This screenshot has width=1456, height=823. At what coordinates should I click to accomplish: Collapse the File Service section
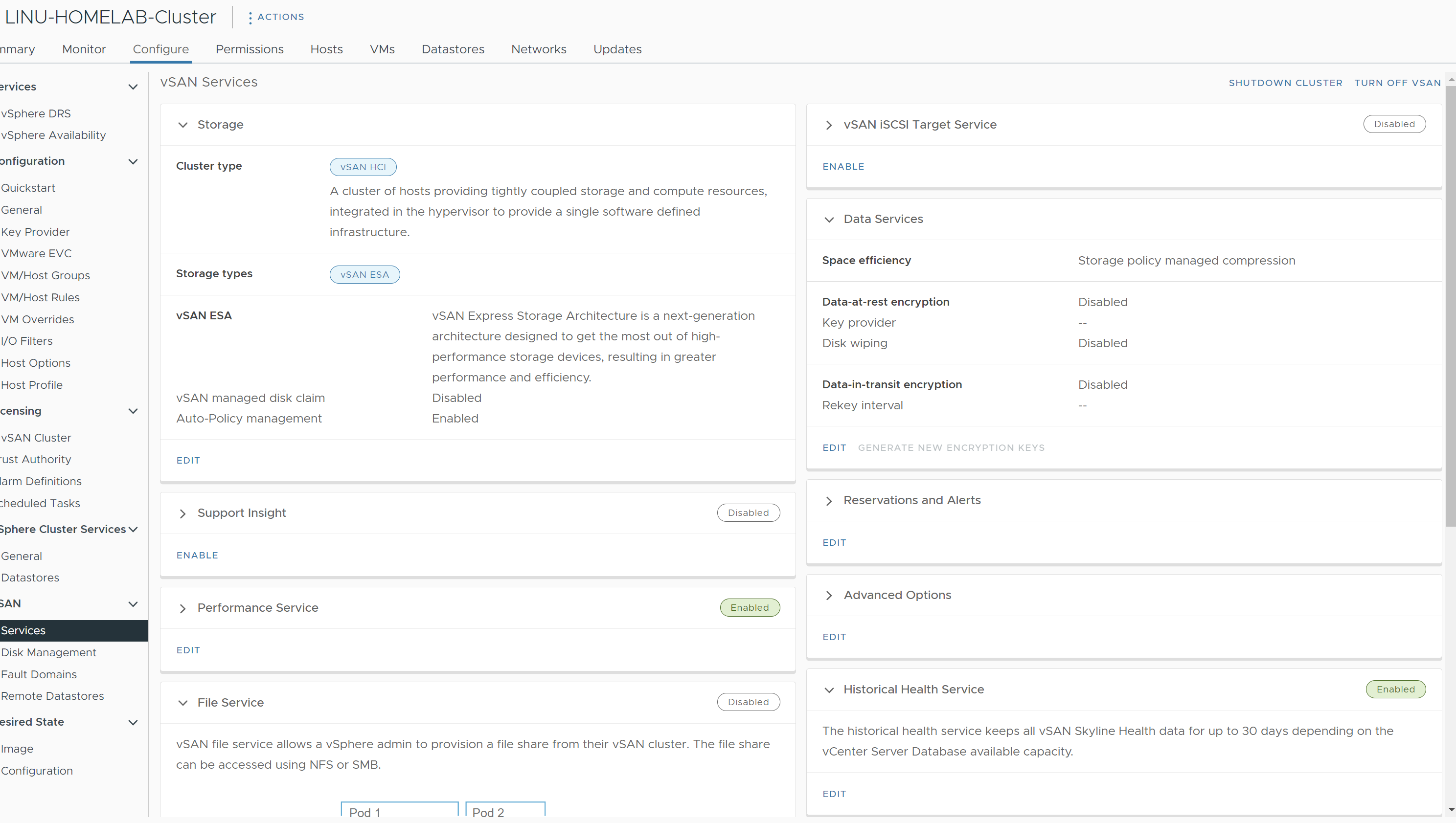(182, 703)
